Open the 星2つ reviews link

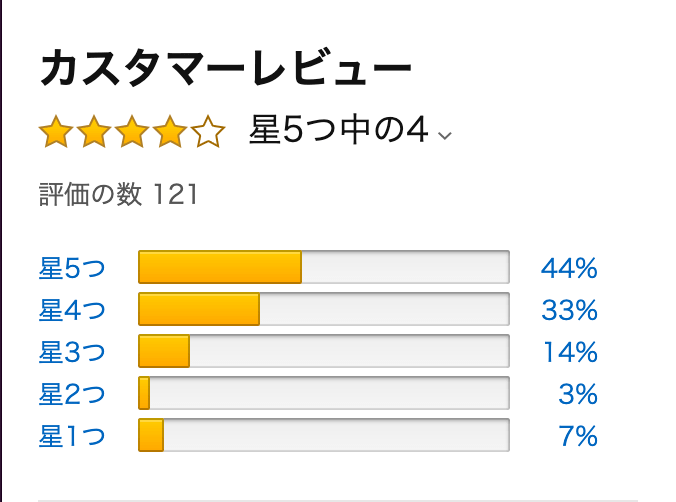point(72,394)
